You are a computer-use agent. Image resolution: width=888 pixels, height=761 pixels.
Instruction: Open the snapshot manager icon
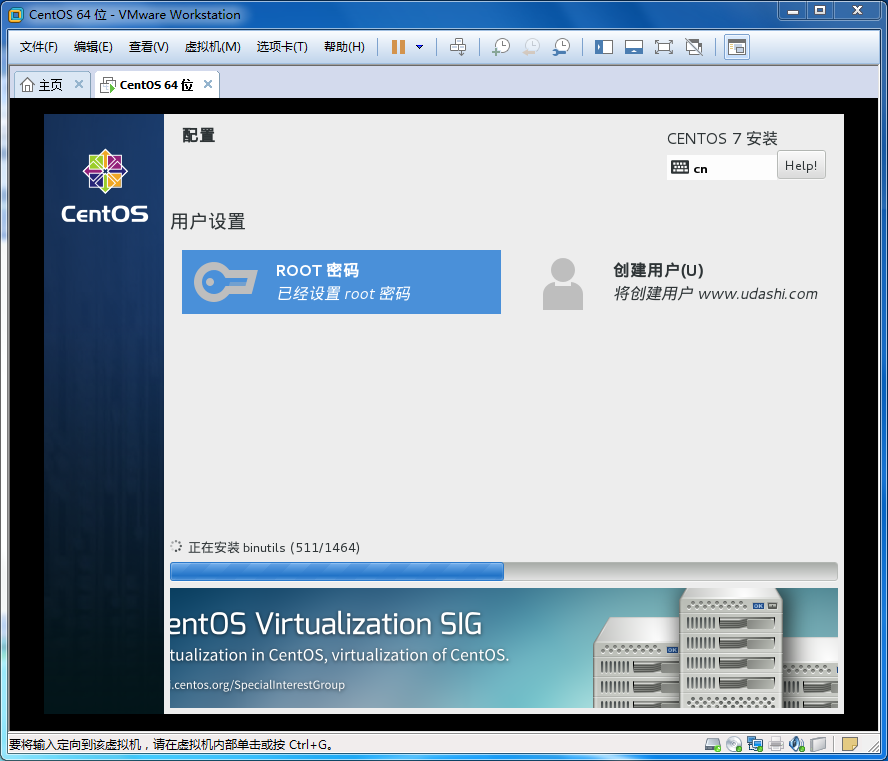point(562,47)
